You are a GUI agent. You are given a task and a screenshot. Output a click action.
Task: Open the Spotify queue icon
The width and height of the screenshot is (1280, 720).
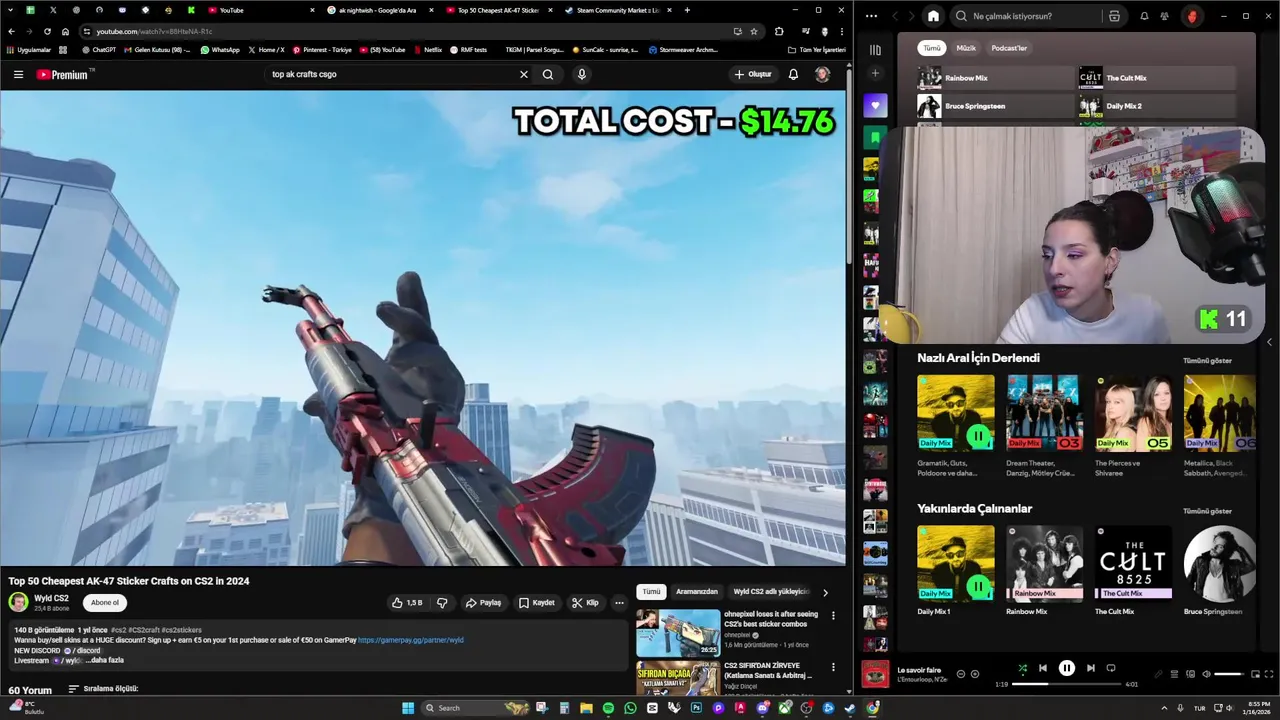1175,674
